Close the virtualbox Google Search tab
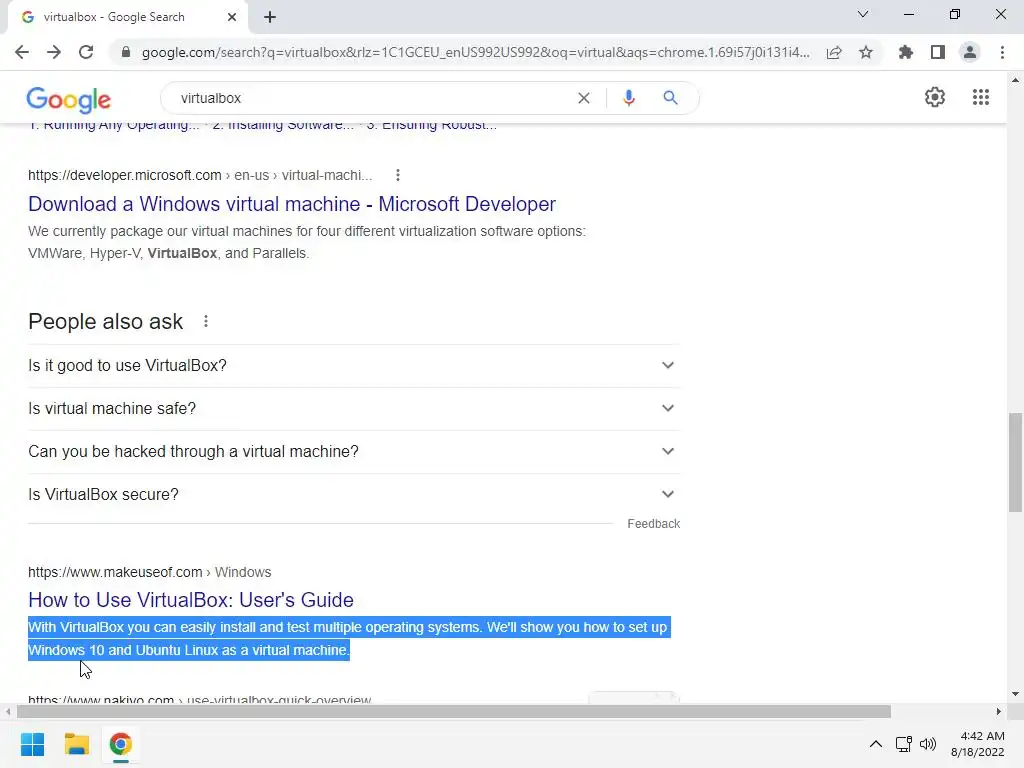Screen dimensions: 1024x768 232,17
